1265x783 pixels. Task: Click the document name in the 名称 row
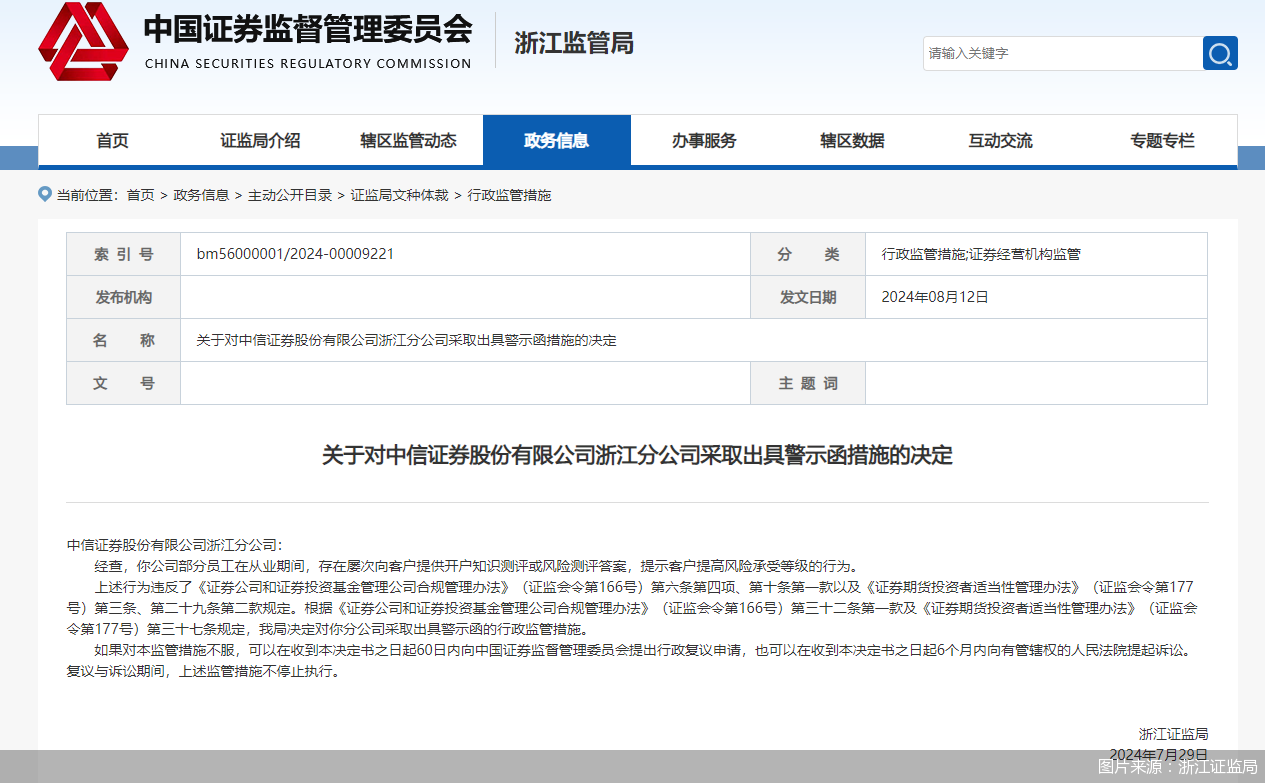point(406,340)
